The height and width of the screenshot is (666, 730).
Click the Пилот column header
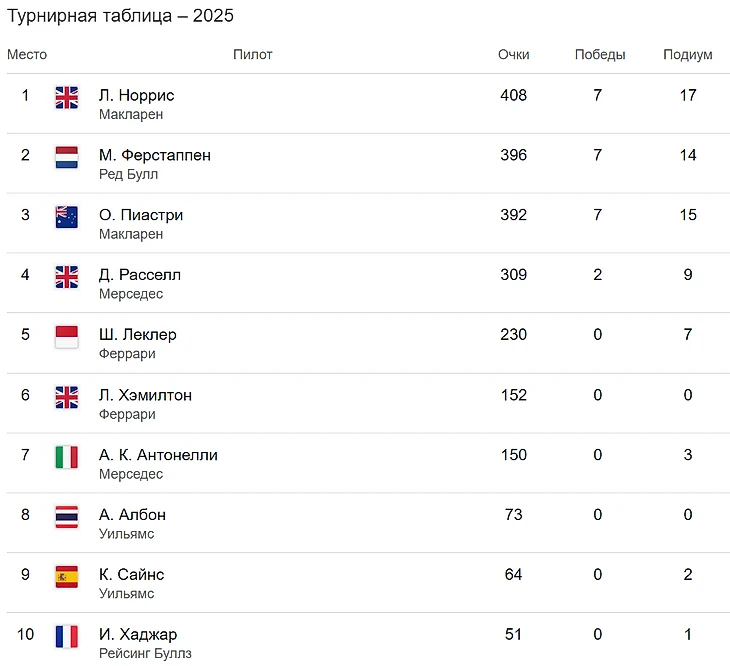point(252,55)
